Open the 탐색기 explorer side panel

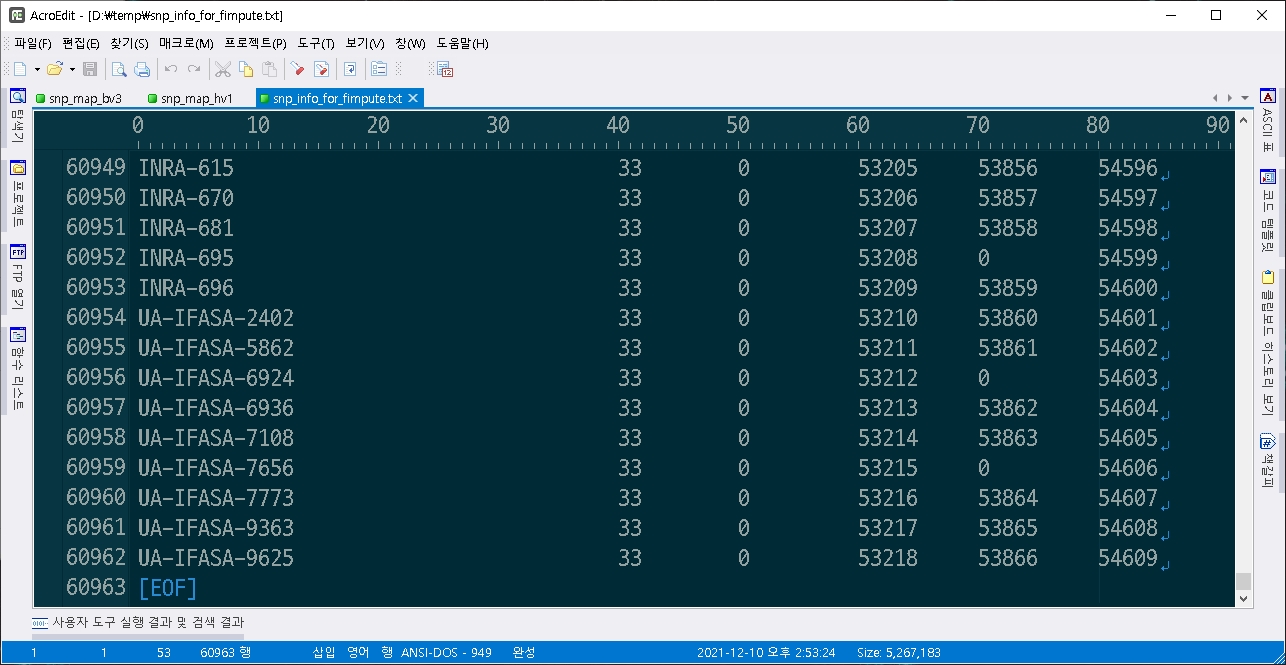pos(17,116)
